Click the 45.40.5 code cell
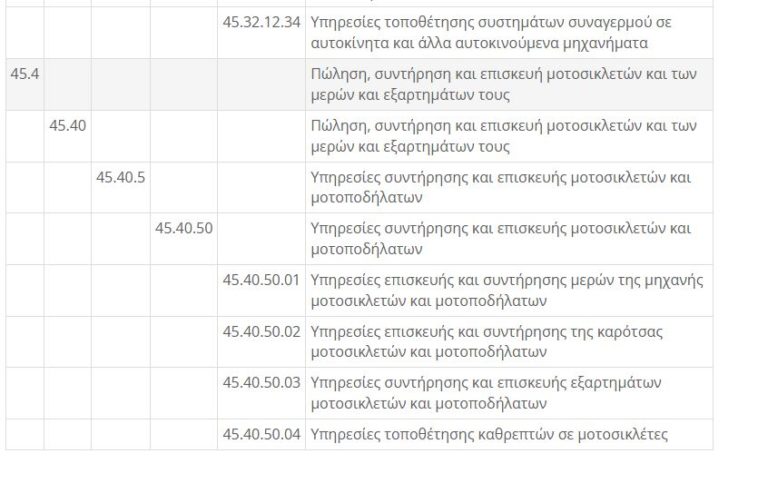Image resolution: width=768 pixels, height=503 pixels. [120, 178]
